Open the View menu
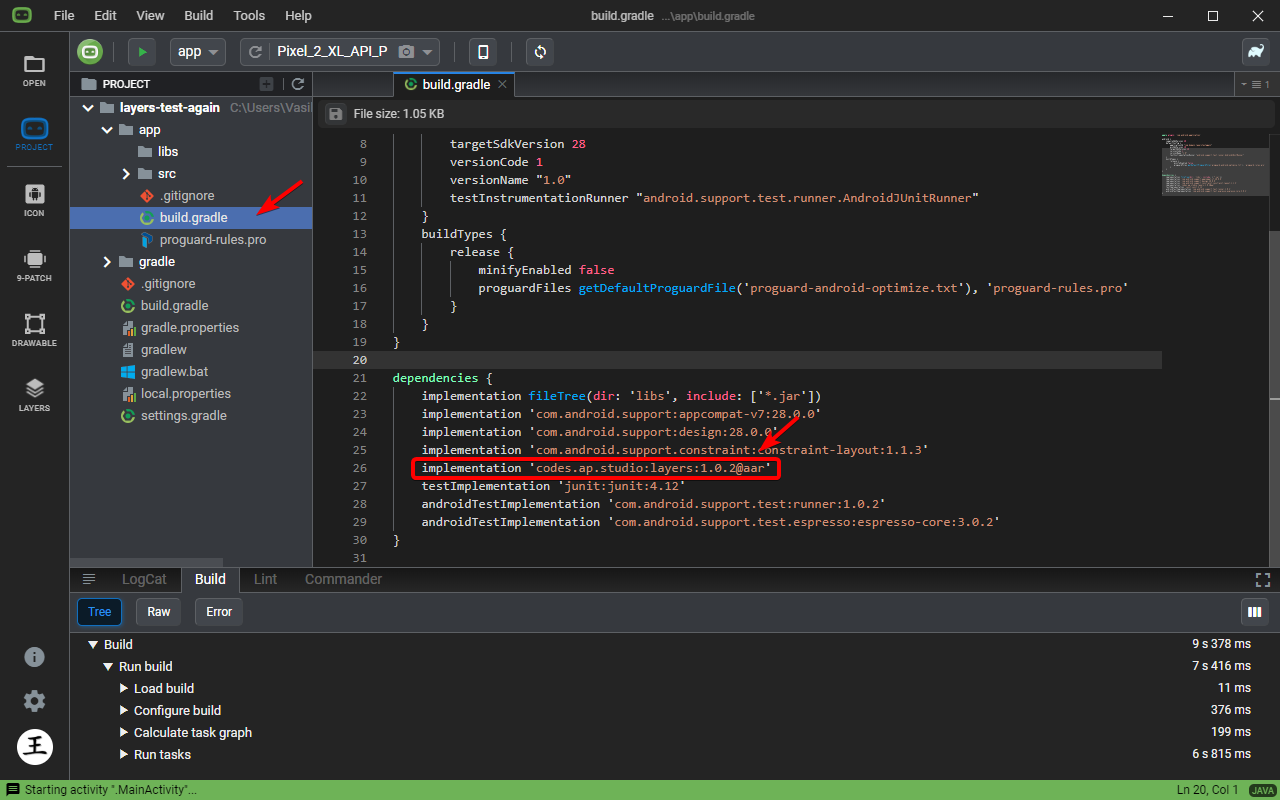The image size is (1280, 800). [150, 16]
